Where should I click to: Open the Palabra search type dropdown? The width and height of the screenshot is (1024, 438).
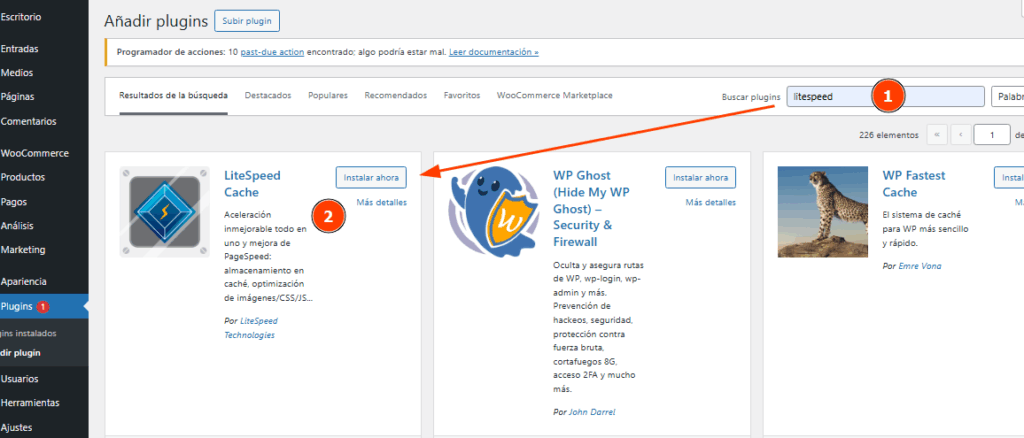click(x=1008, y=97)
